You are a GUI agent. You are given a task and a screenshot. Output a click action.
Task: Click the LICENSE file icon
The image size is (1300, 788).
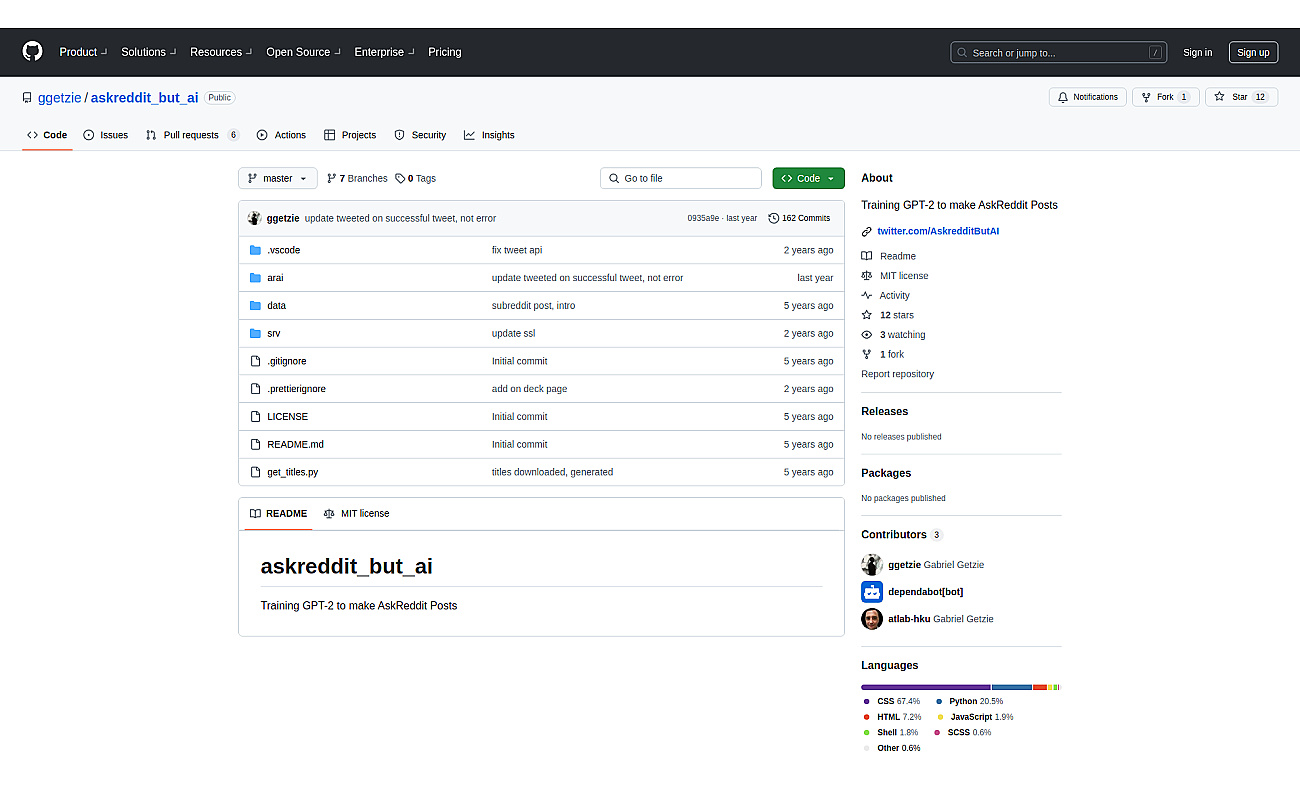[255, 416]
